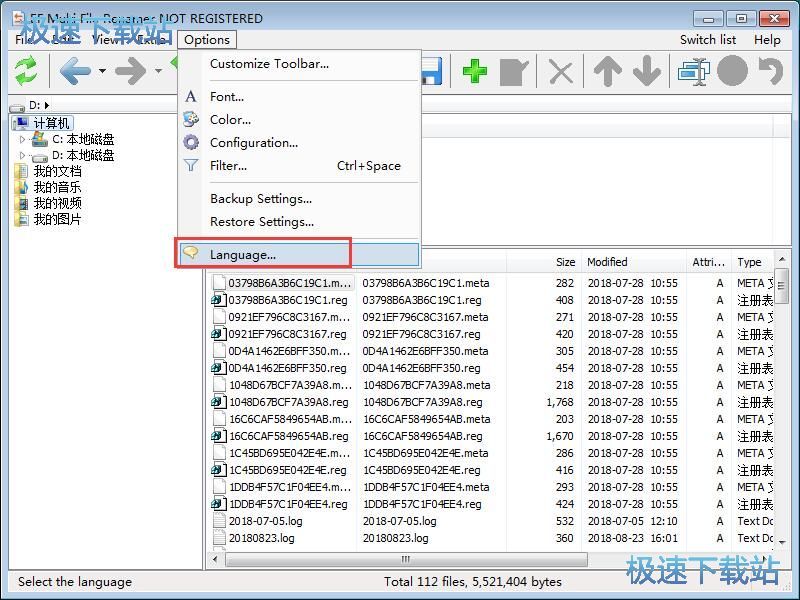Go forward with the gray right arrow

[131, 70]
